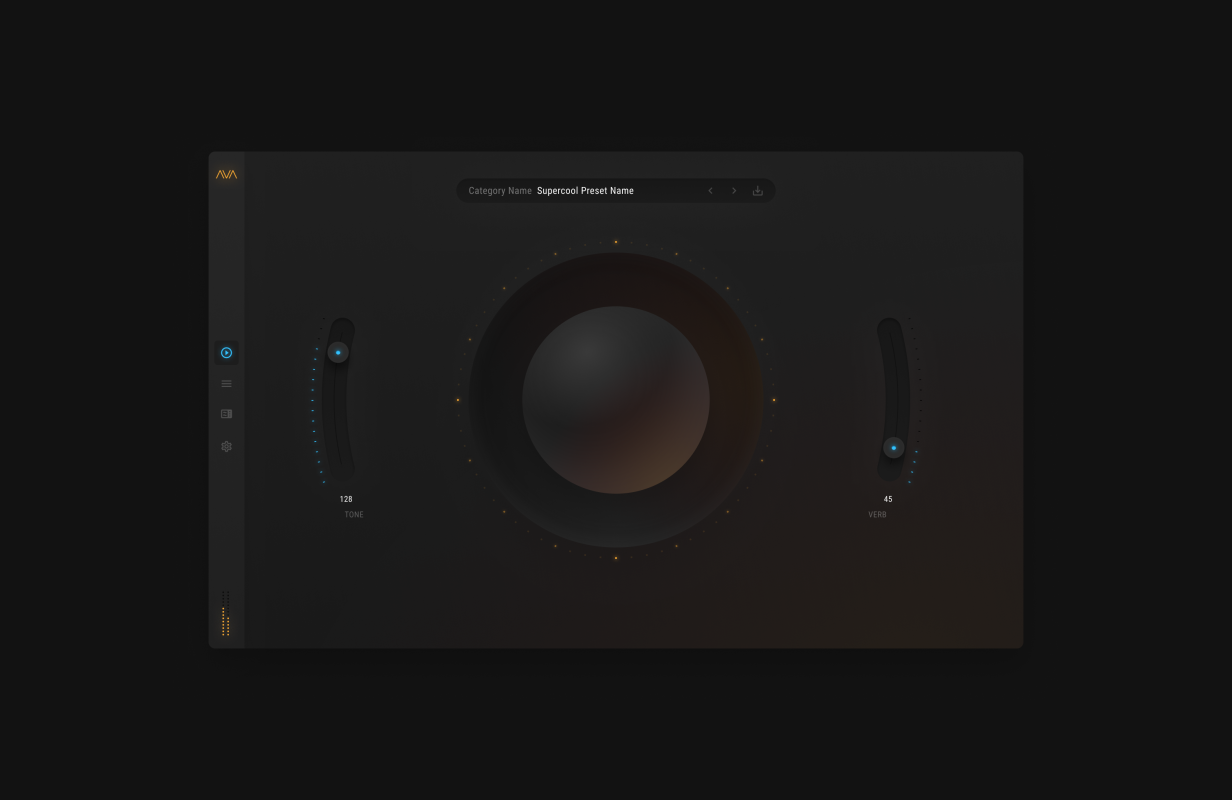This screenshot has width=1232, height=800.
Task: Click the VERB slider handle
Action: [x=893, y=448]
